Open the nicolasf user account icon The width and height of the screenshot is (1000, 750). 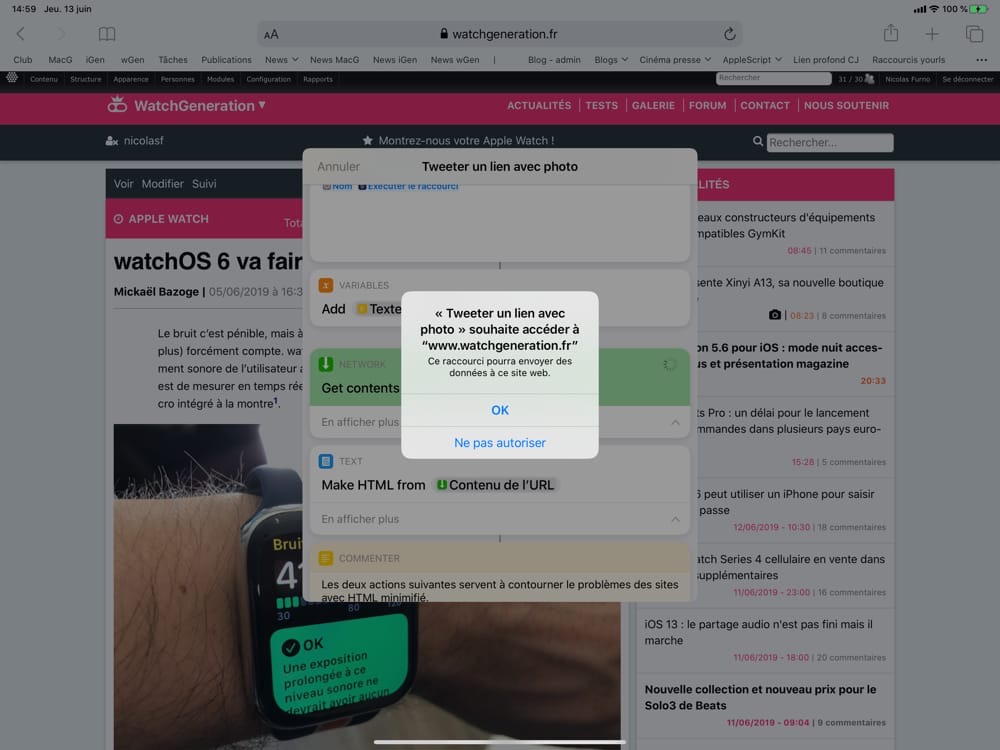(112, 141)
